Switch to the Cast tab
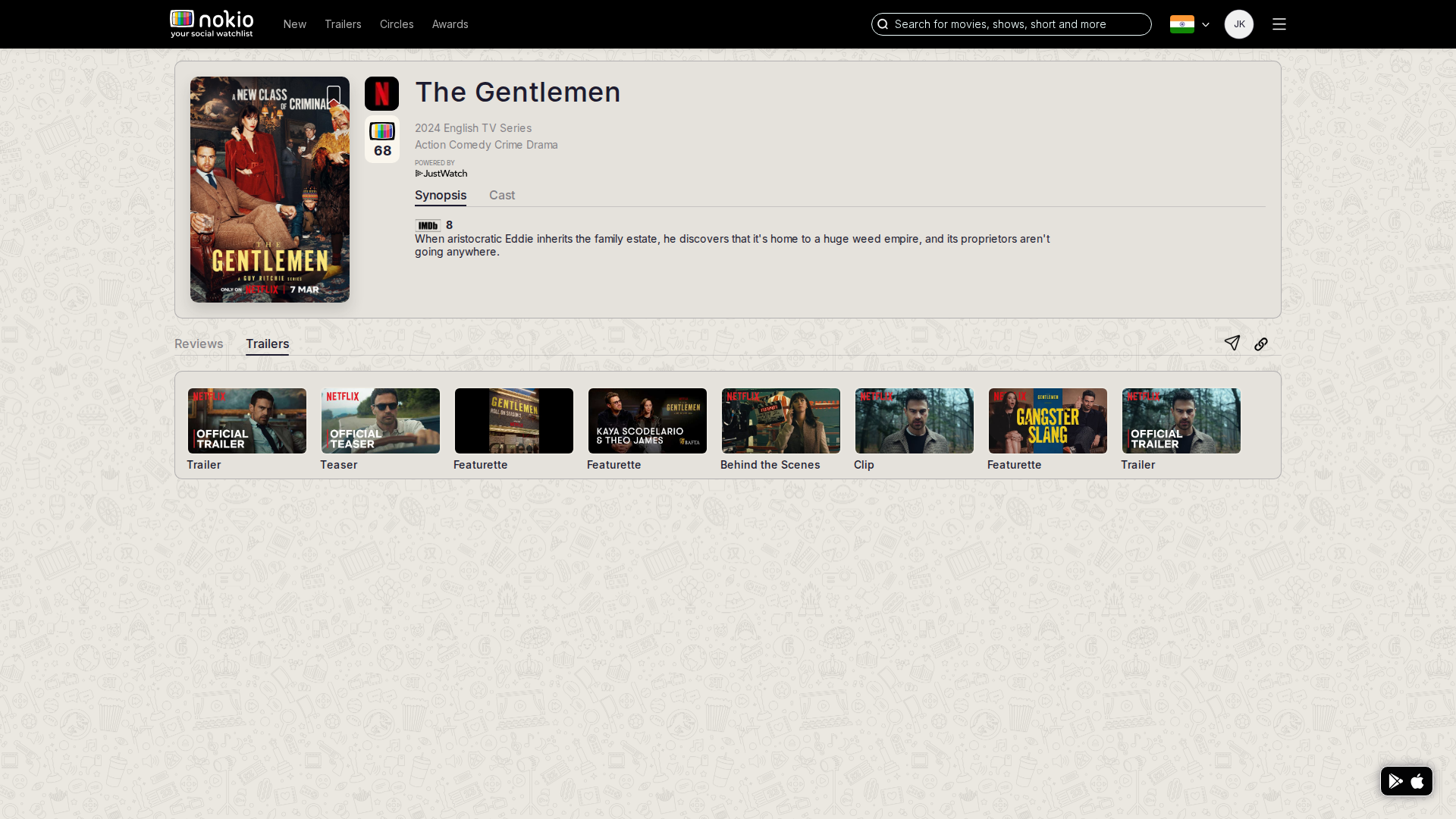1456x819 pixels. click(502, 196)
